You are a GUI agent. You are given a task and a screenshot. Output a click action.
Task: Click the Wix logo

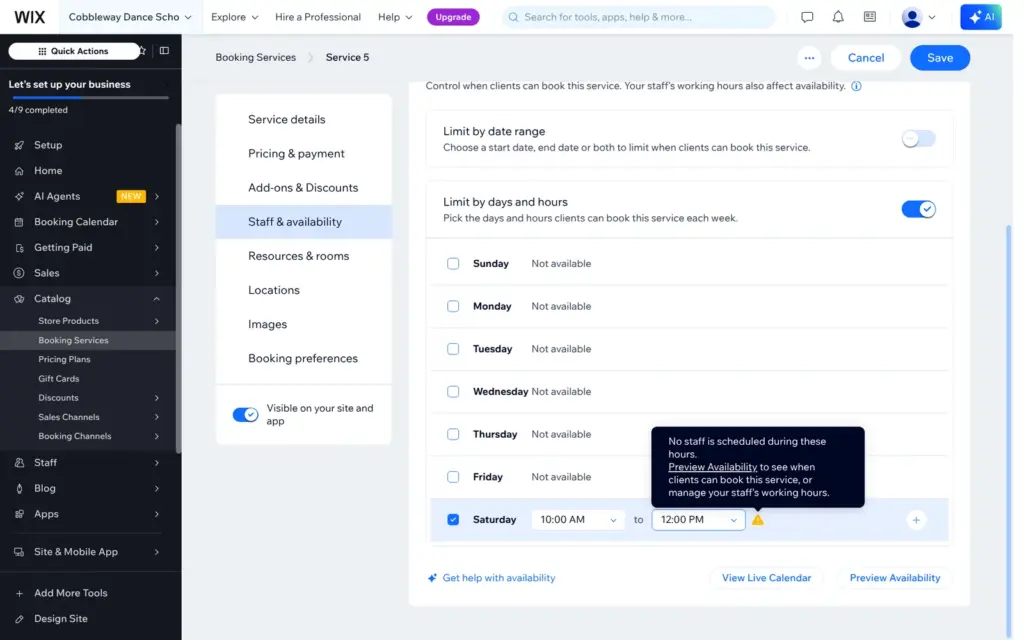pos(29,17)
